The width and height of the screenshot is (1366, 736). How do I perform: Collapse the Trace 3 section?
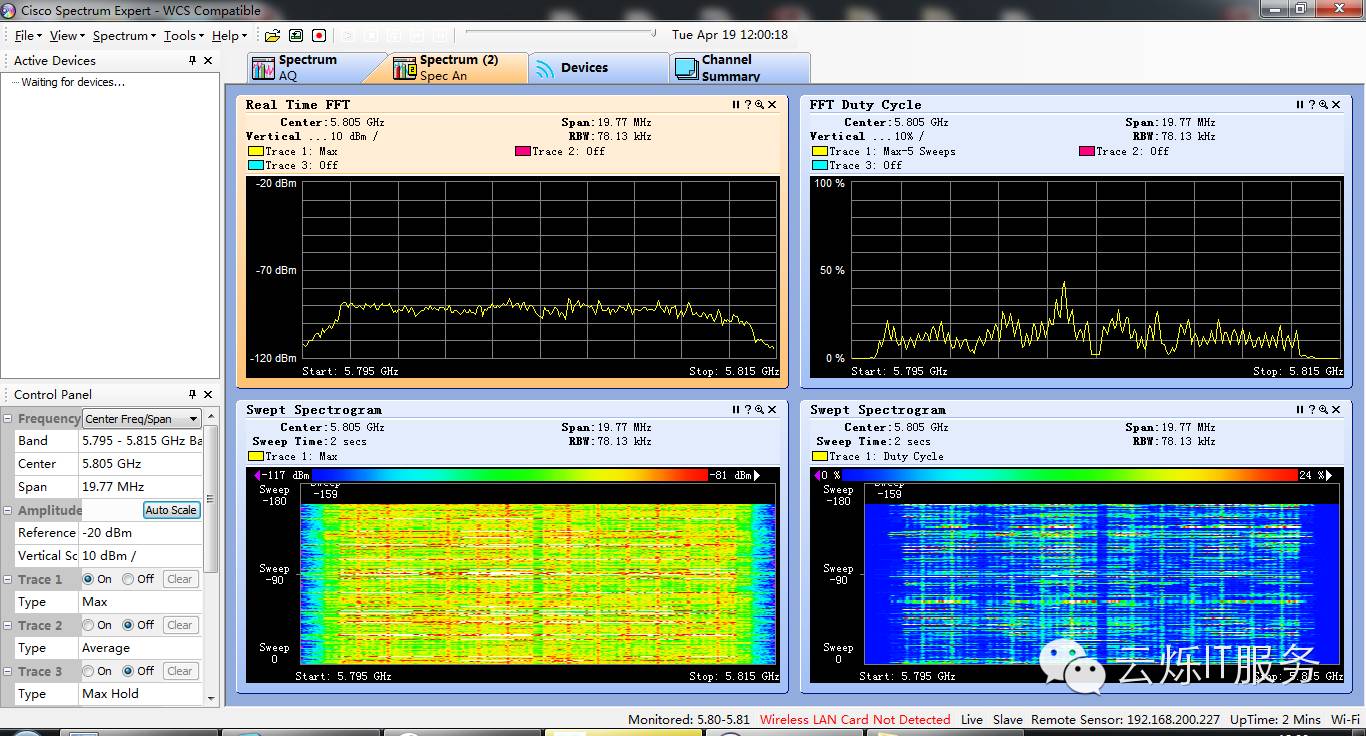coord(8,672)
